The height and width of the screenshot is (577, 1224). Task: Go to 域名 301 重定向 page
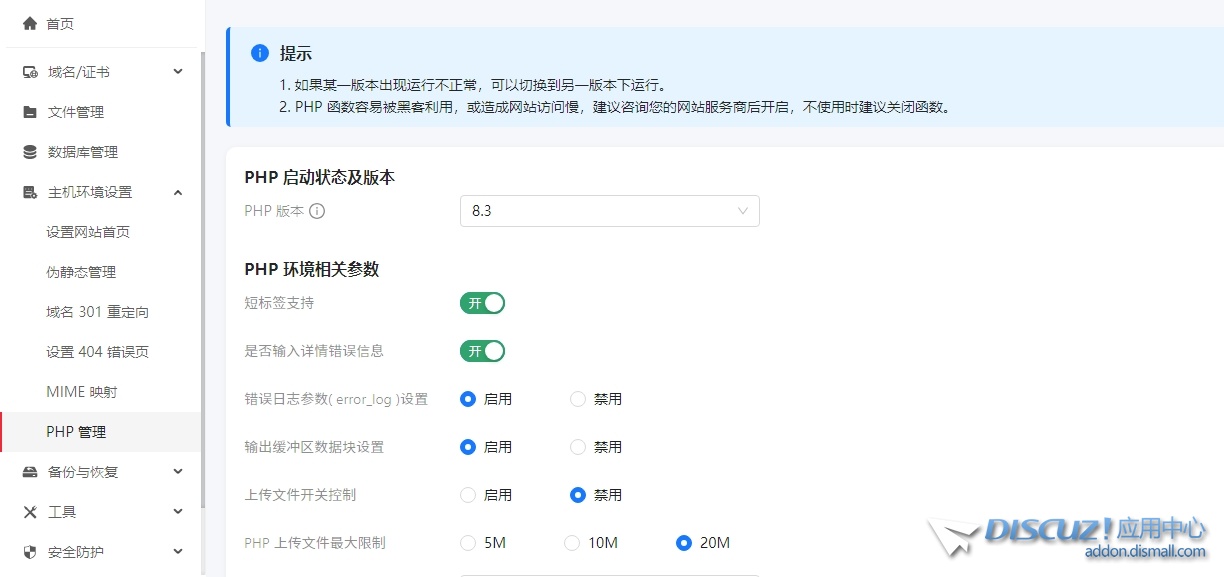click(97, 312)
